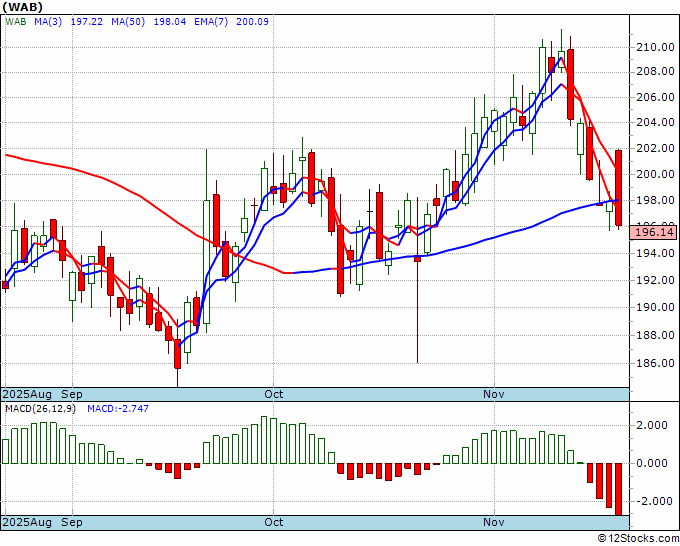Click the 208.00 price axis label

[x=655, y=72]
